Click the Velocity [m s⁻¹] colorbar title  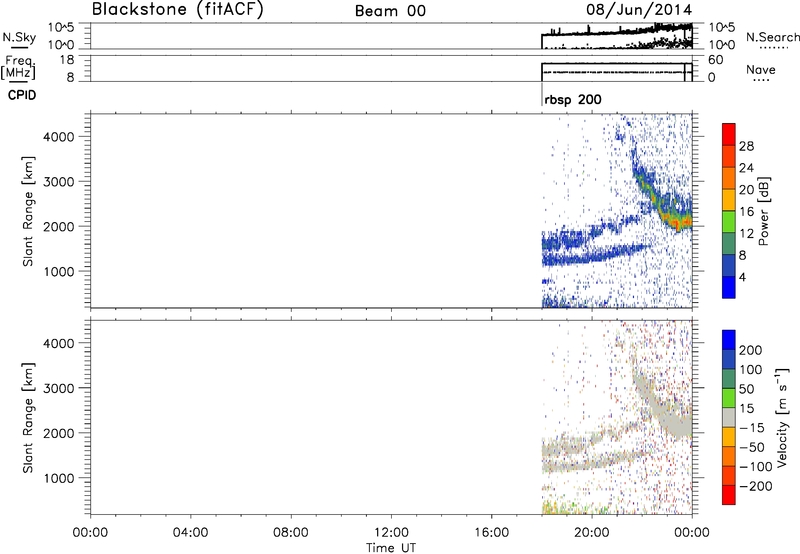[x=782, y=417]
